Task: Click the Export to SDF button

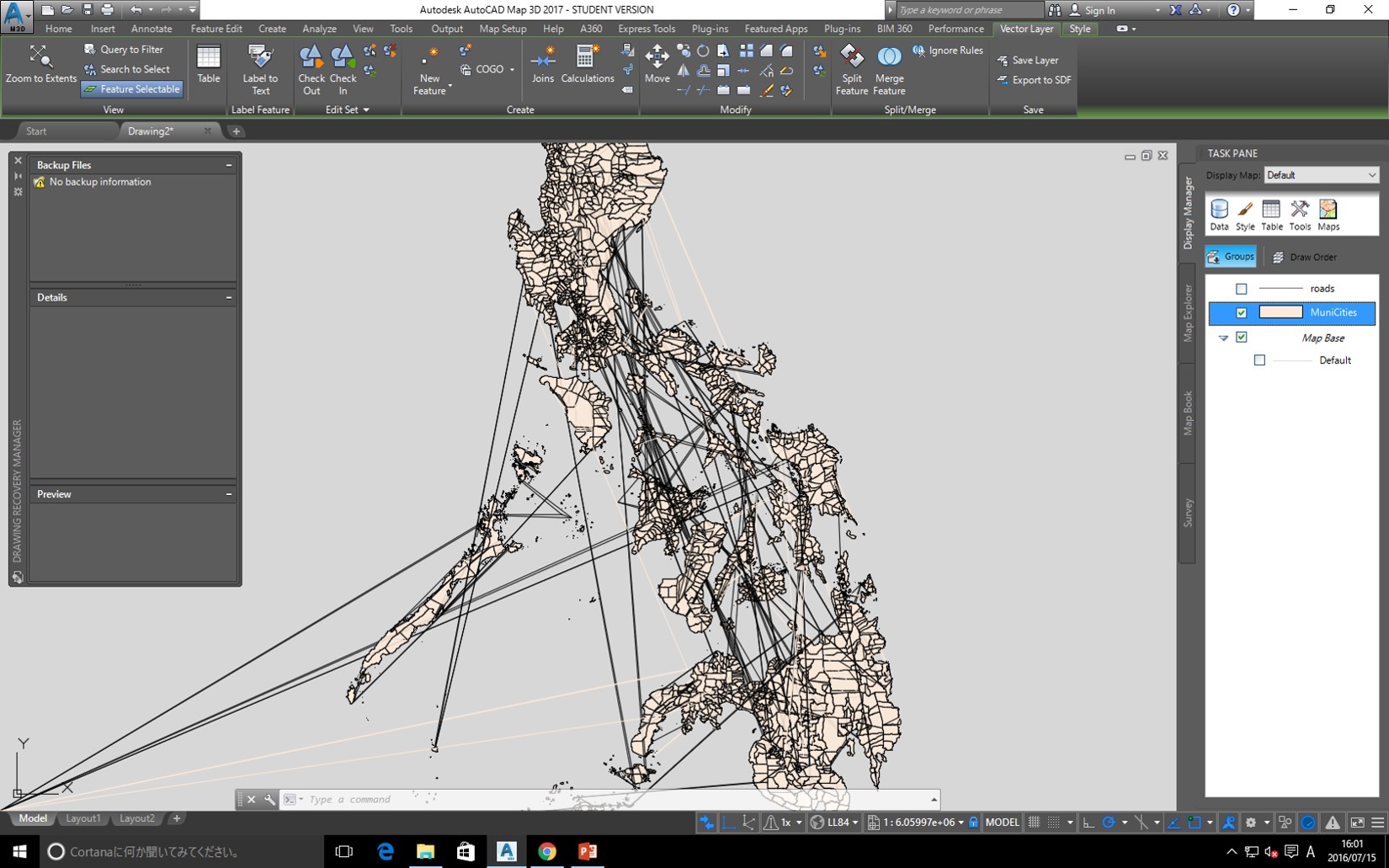Action: pos(1035,79)
